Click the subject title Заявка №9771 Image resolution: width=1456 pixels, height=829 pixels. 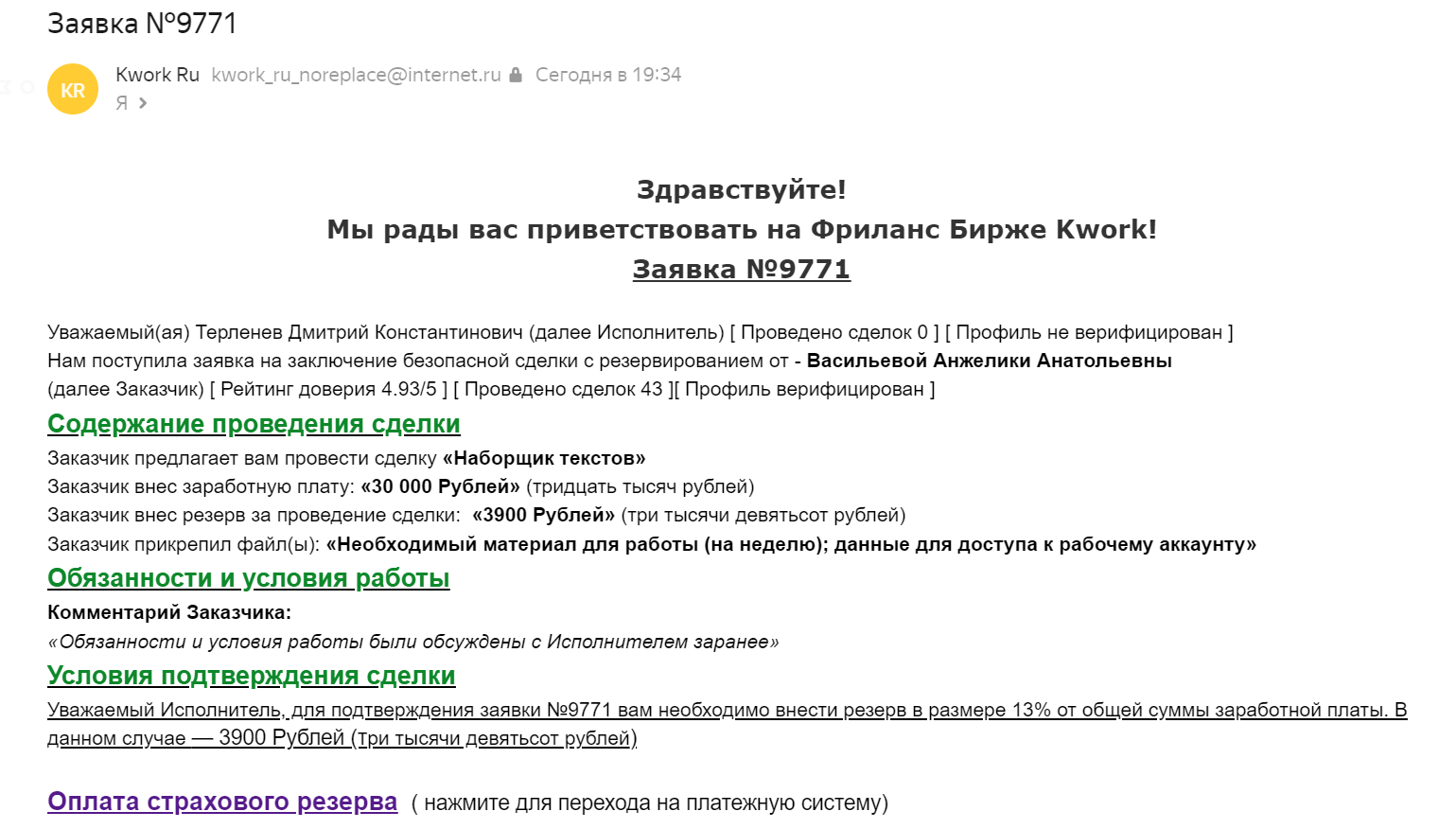pyautogui.click(x=142, y=23)
